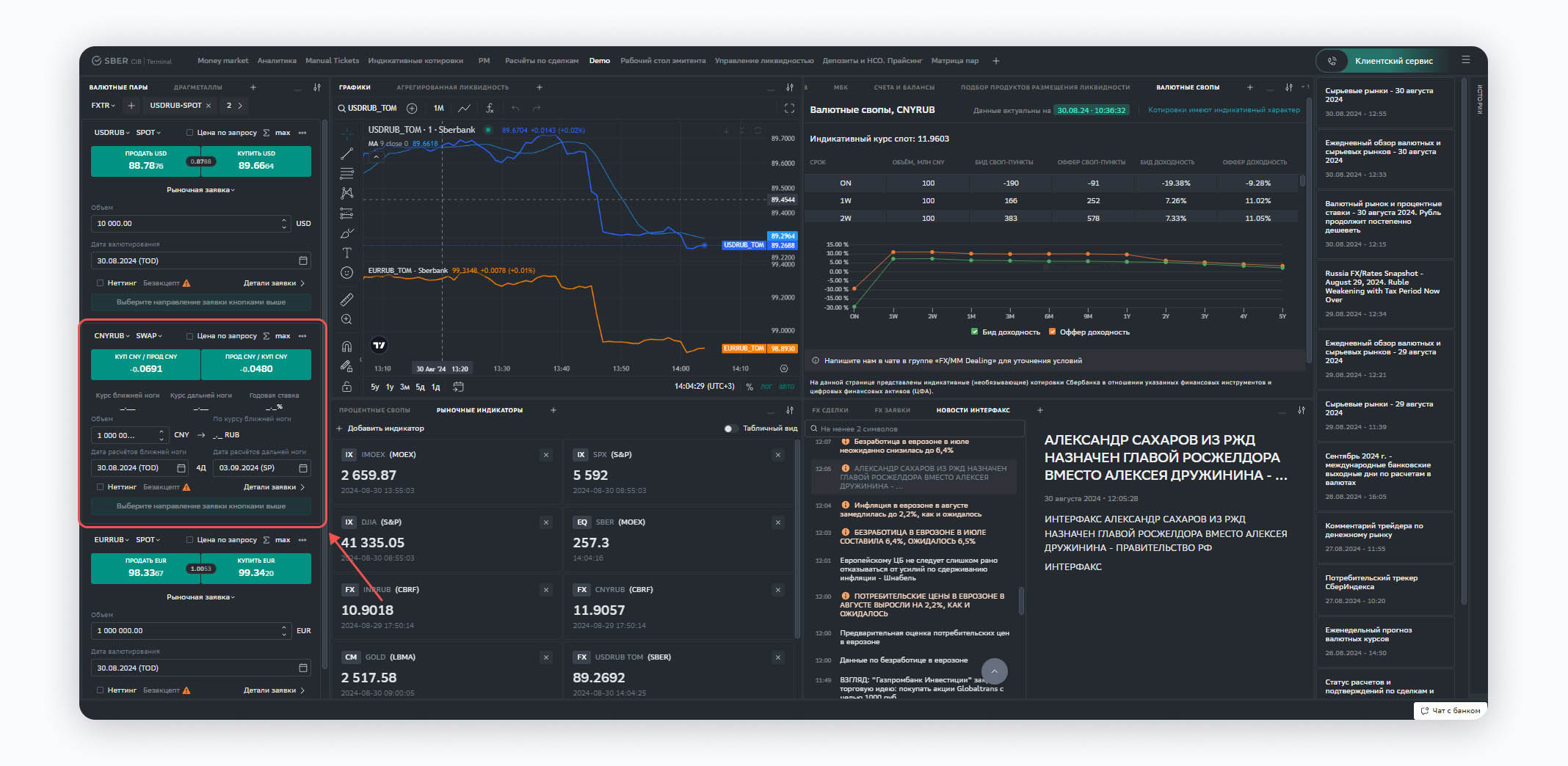
Task: Expand chart to fullscreen mode
Action: (x=789, y=108)
